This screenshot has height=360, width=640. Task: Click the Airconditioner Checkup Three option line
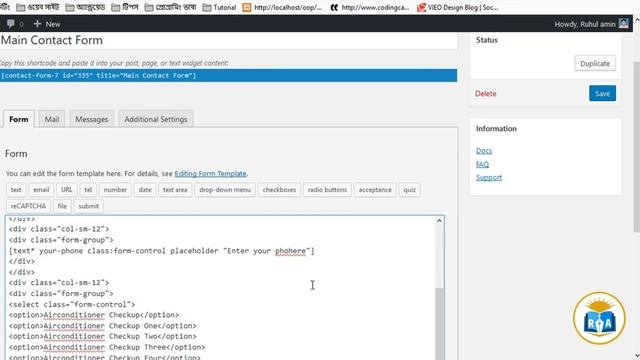point(107,347)
